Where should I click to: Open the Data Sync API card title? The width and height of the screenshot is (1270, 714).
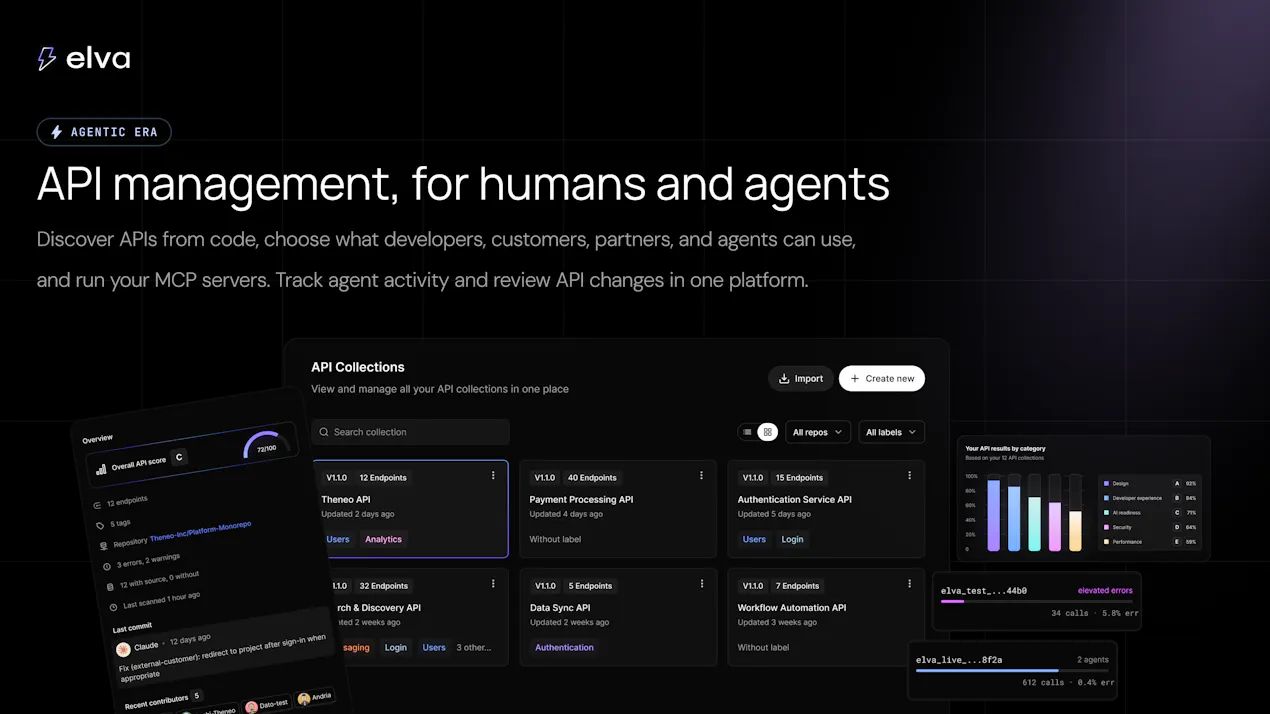pos(560,607)
